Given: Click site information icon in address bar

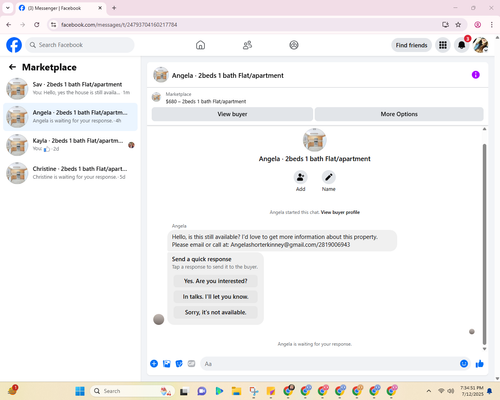Looking at the screenshot, I should coord(54,25).
